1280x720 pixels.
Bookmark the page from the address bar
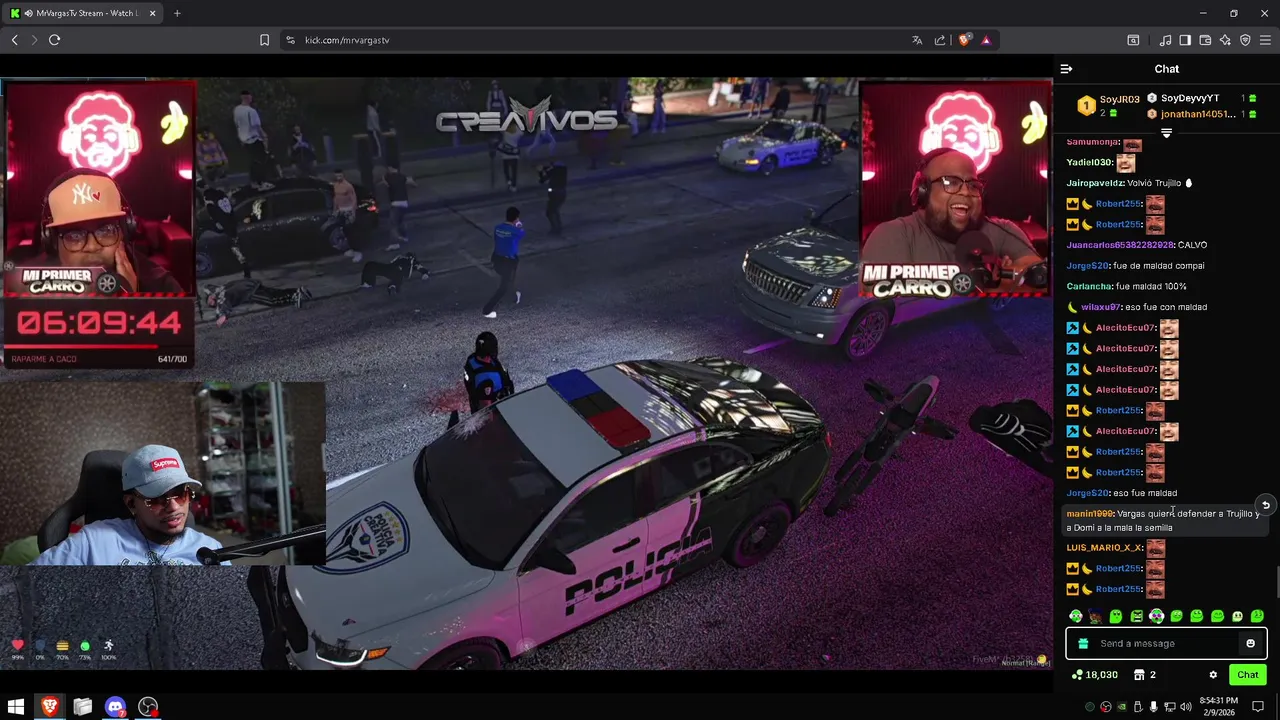pos(264,40)
